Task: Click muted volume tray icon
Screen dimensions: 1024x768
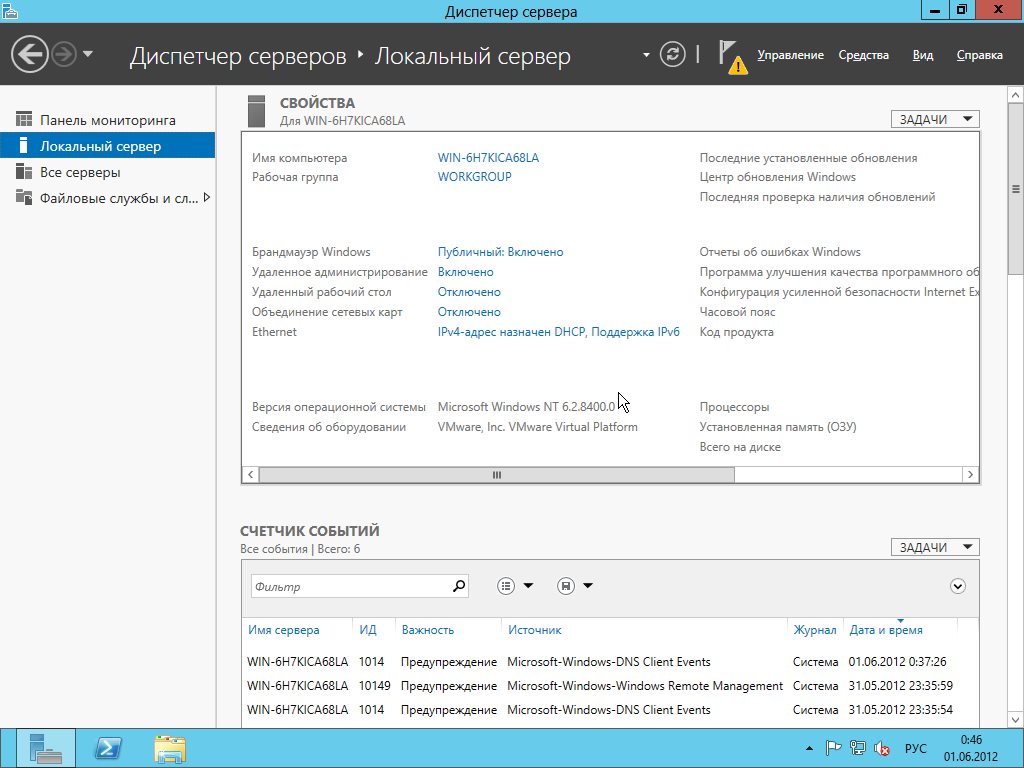Action: click(882, 748)
